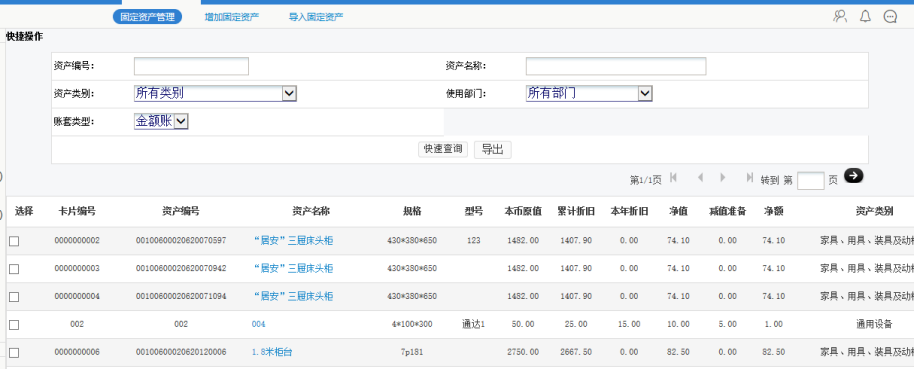This screenshot has height=369, width=914.
Task: Click the 50.00 original value cell
Action: [523, 324]
